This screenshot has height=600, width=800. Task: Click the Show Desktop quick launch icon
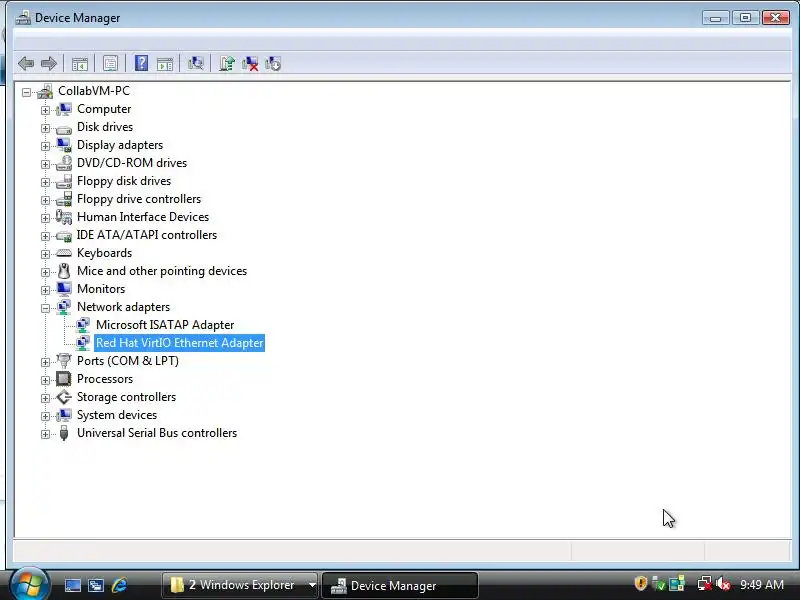(x=72, y=585)
